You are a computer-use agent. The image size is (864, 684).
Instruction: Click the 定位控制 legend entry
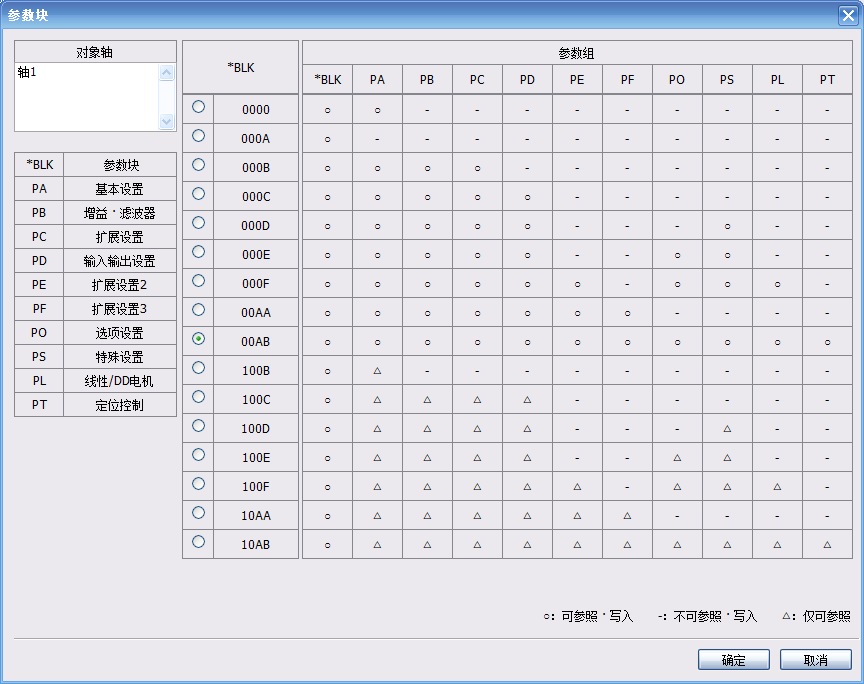[119, 405]
